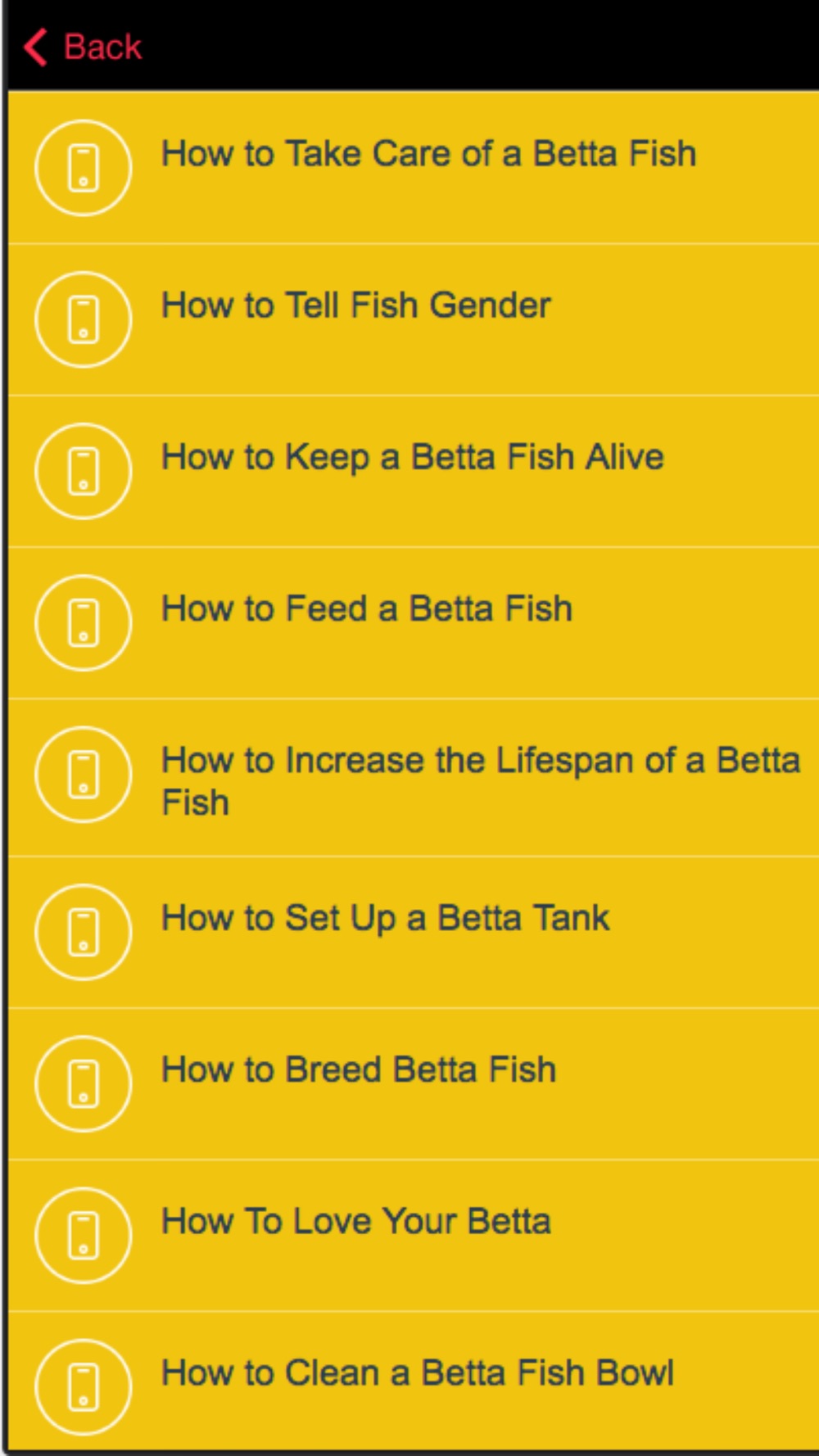The height and width of the screenshot is (1456, 819).
Task: Open How to Tell Fish Gender article
Action: [x=356, y=305]
